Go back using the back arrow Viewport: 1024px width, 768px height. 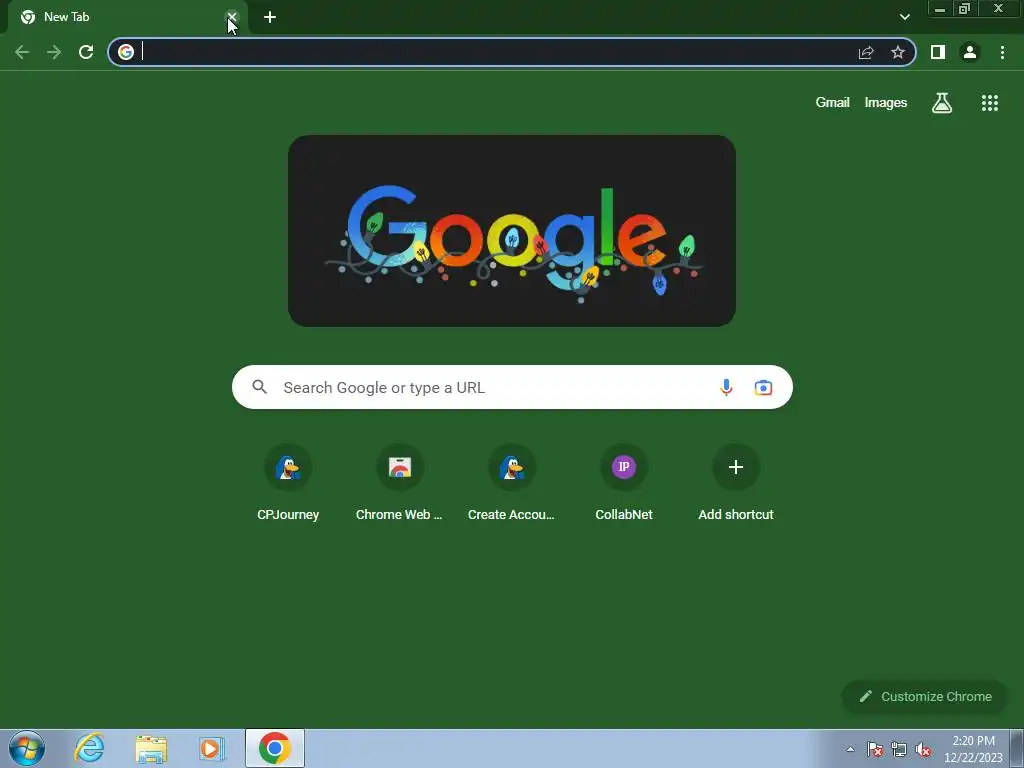[22, 52]
